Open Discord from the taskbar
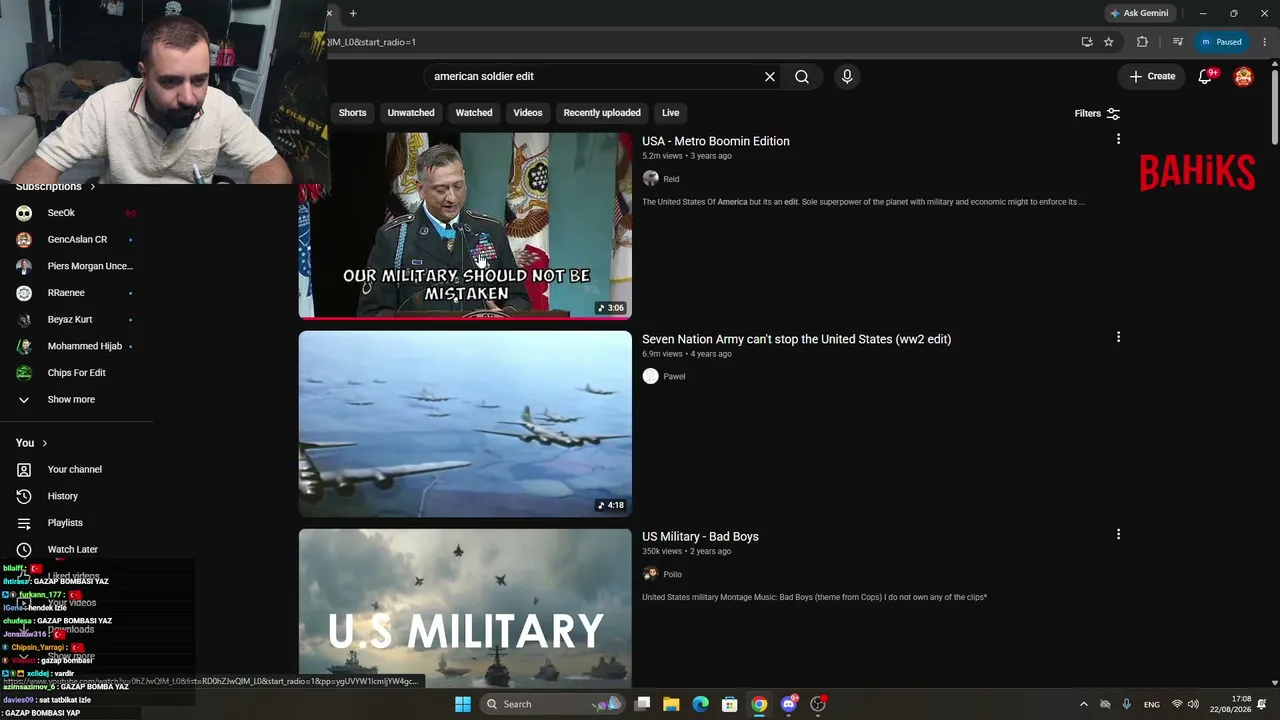This screenshot has width=1280, height=720. pos(789,704)
